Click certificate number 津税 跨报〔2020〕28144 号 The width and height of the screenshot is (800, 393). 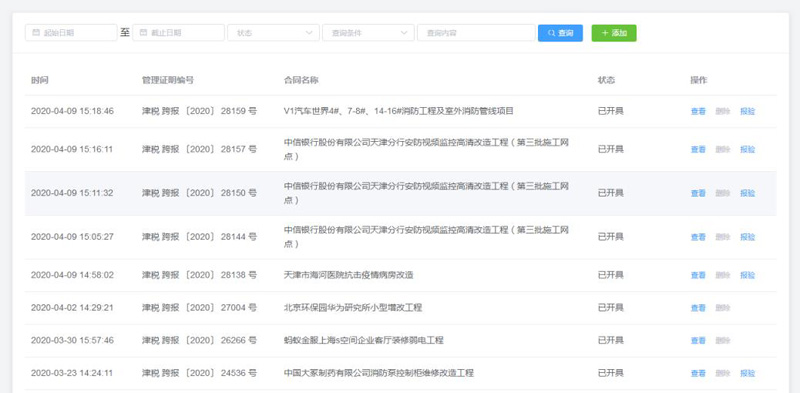[199, 237]
